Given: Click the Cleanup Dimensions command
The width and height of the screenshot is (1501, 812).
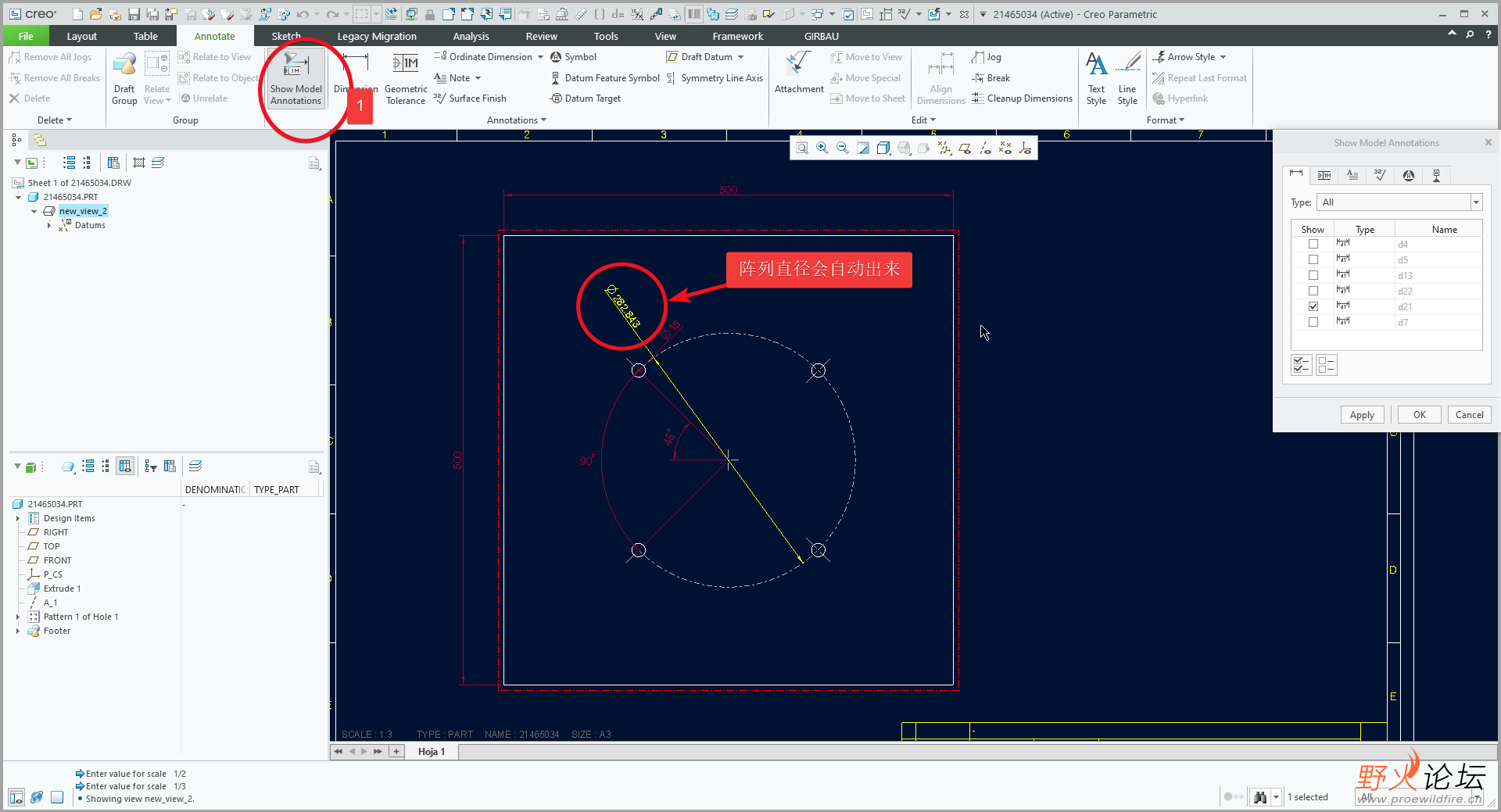Looking at the screenshot, I should pos(1023,98).
